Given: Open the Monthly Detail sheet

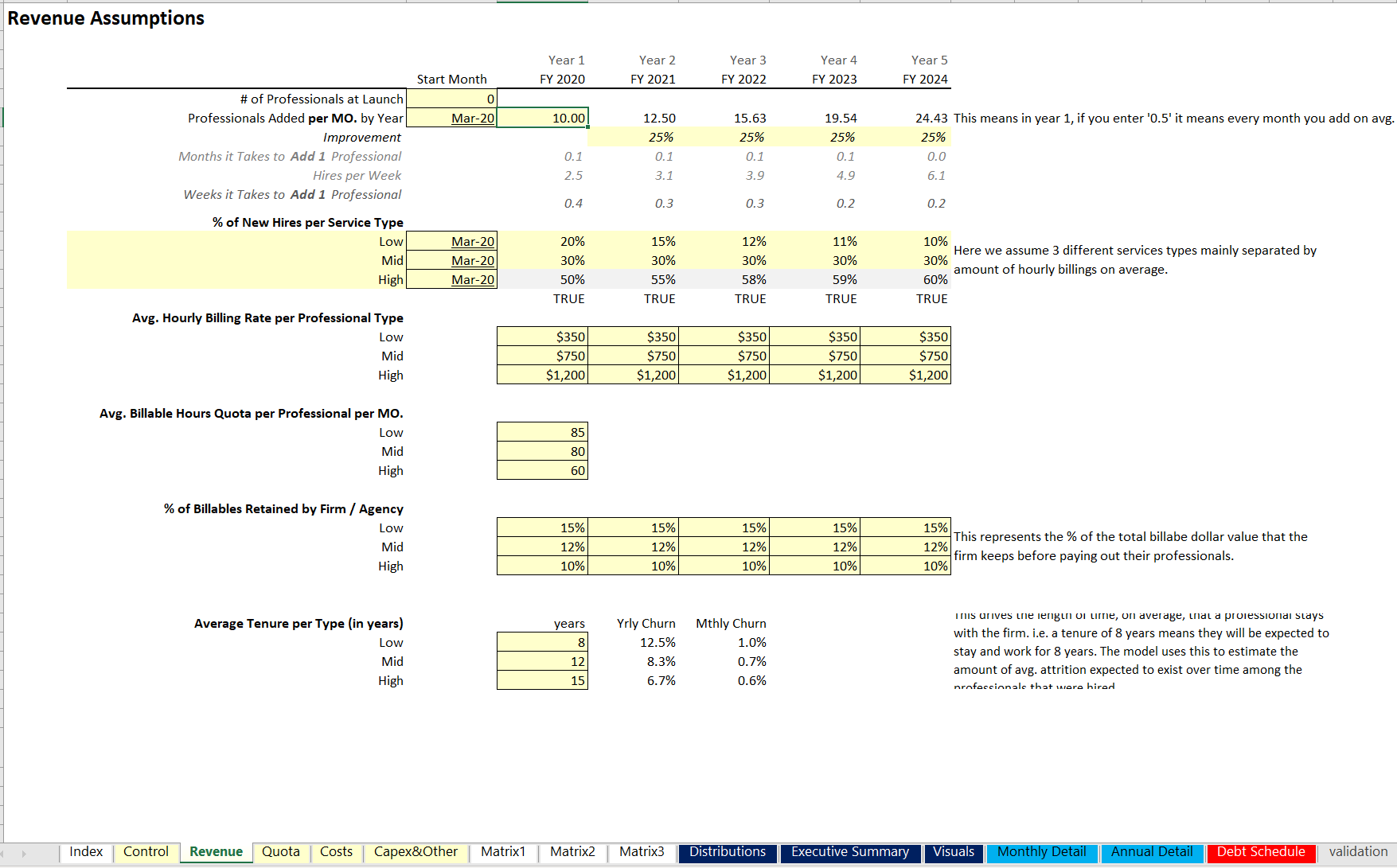Looking at the screenshot, I should [x=1041, y=852].
